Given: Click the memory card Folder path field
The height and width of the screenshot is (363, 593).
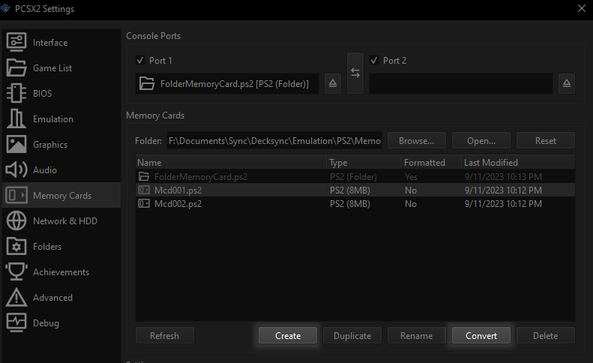Looking at the screenshot, I should [x=274, y=141].
